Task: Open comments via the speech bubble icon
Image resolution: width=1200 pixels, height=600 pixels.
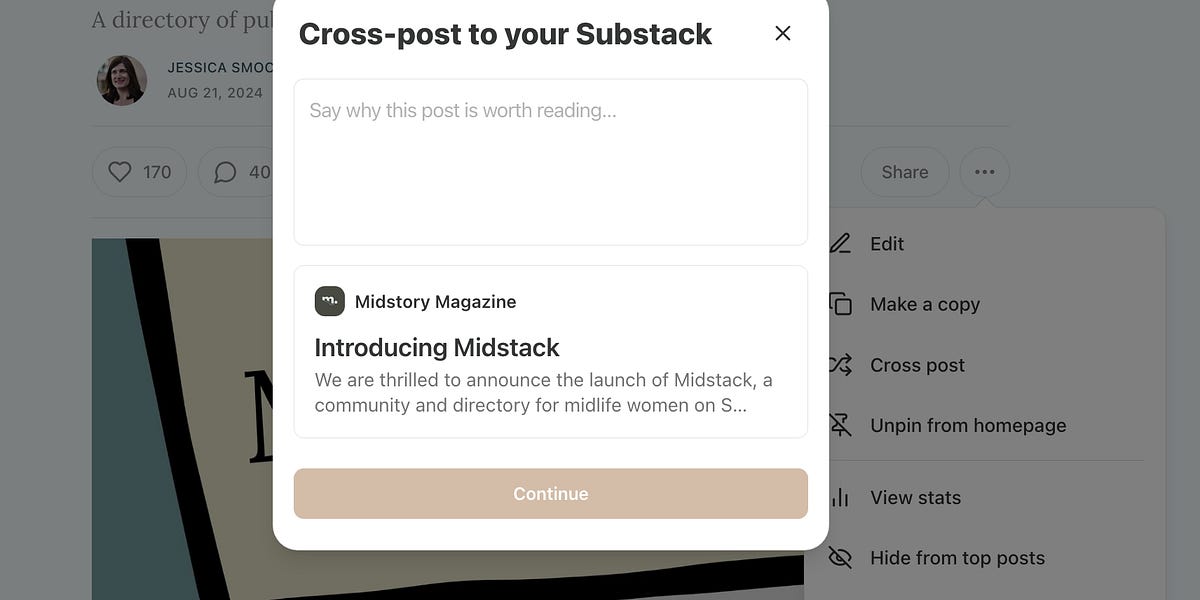Action: [x=224, y=172]
